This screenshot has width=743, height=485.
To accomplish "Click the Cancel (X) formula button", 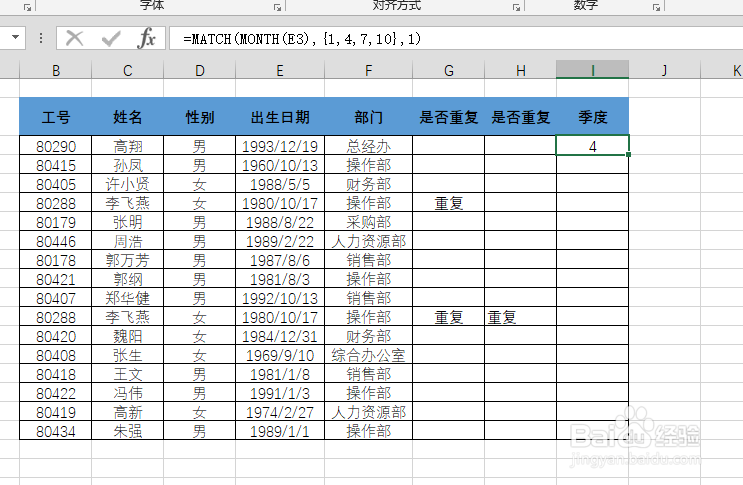I will pyautogui.click(x=74, y=38).
